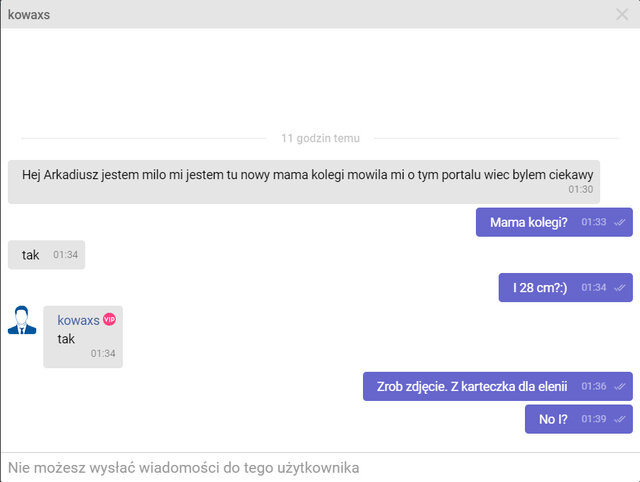Image resolution: width=640 pixels, height=482 pixels.
Task: Close the kowaxs chat window
Action: [x=622, y=14]
